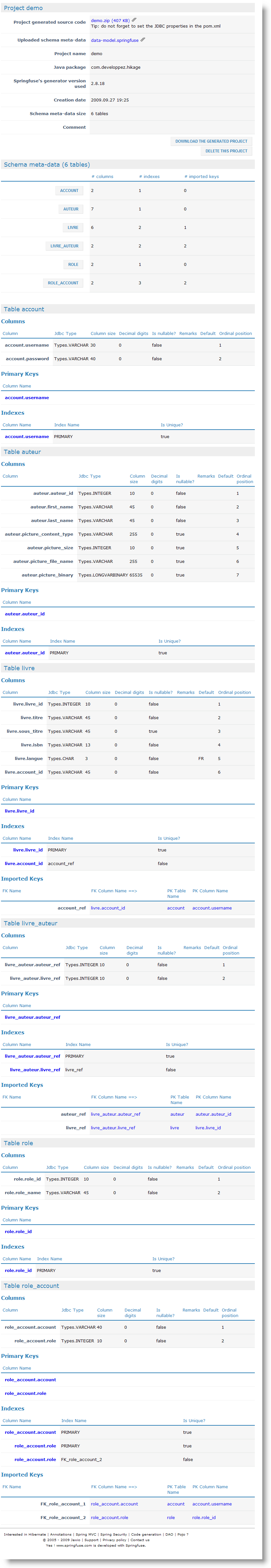
Task: Click the edit pencil icon beside demo.zip
Action: 134,20
